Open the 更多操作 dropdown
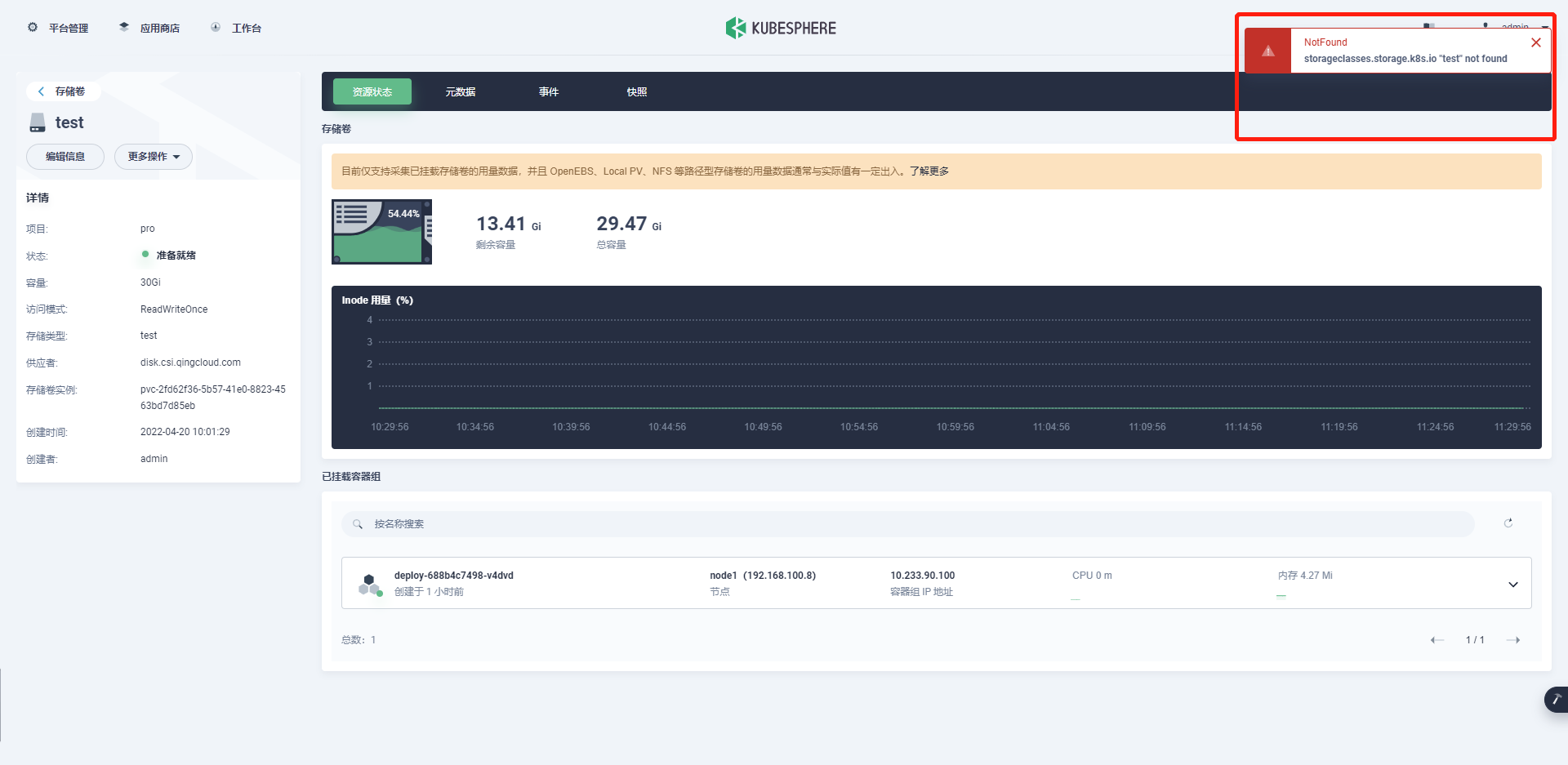The image size is (1568, 765). pyautogui.click(x=153, y=156)
